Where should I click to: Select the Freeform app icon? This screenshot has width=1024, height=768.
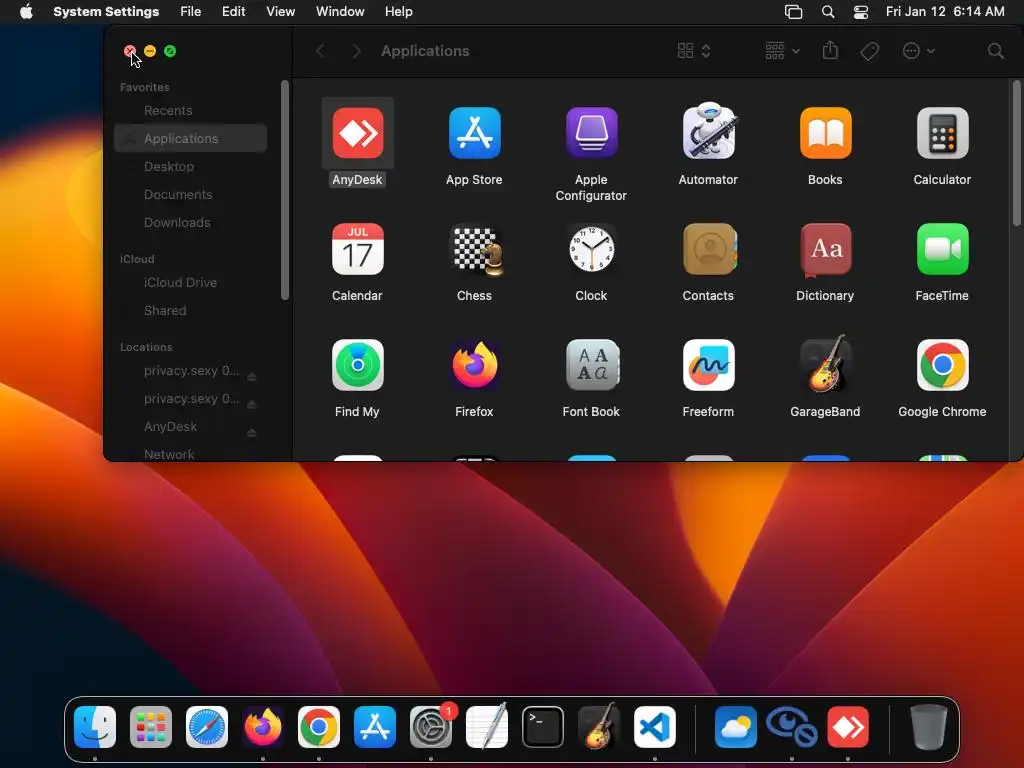point(708,365)
